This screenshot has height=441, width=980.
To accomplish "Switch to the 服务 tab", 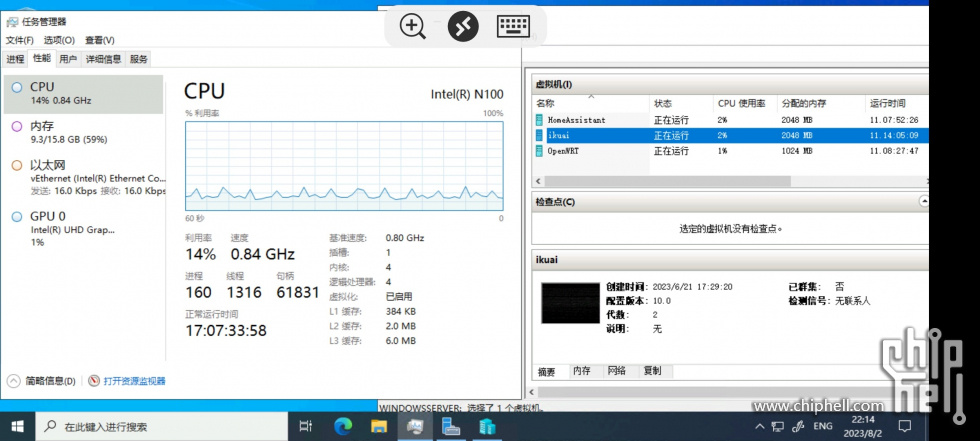I will tap(139, 59).
